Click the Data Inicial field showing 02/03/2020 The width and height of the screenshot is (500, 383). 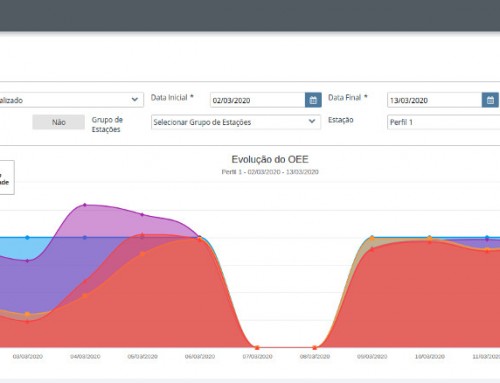coord(258,100)
